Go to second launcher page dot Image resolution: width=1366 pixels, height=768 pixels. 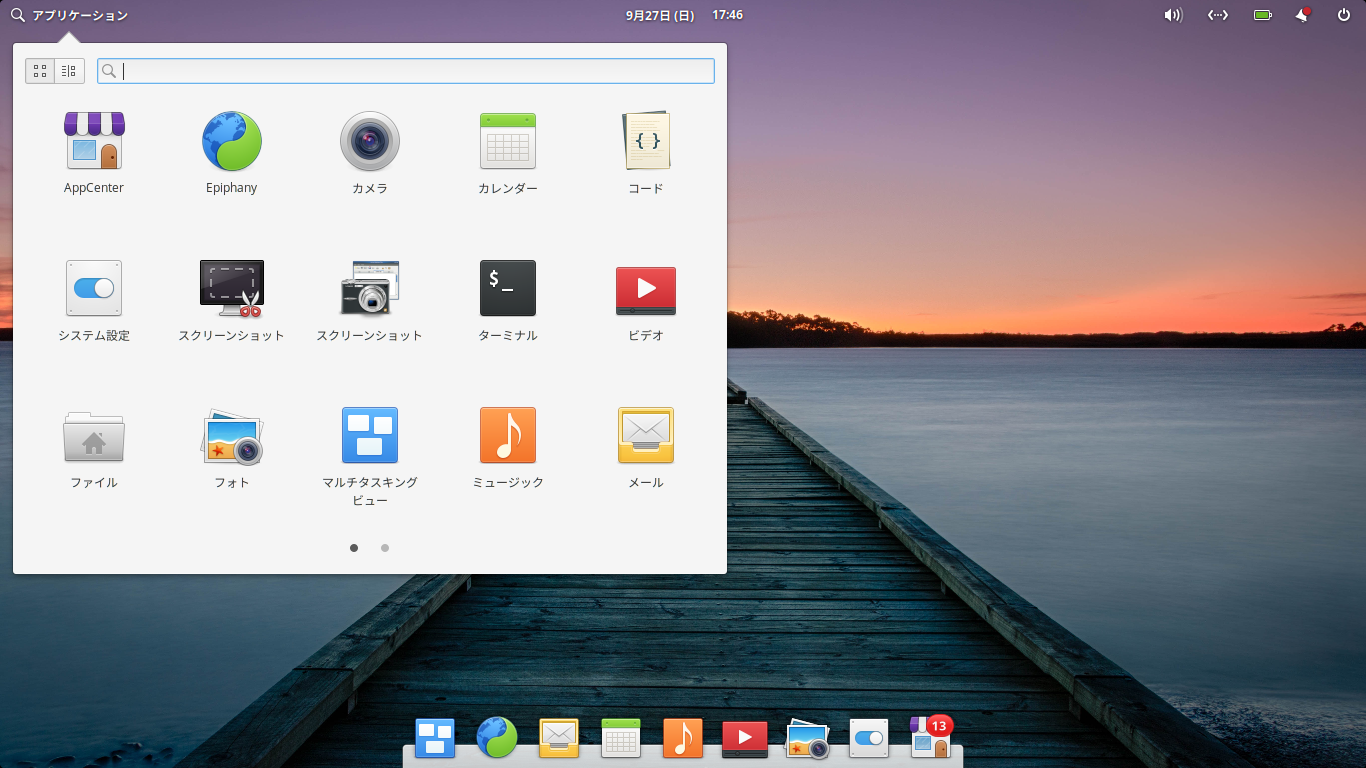pos(385,548)
